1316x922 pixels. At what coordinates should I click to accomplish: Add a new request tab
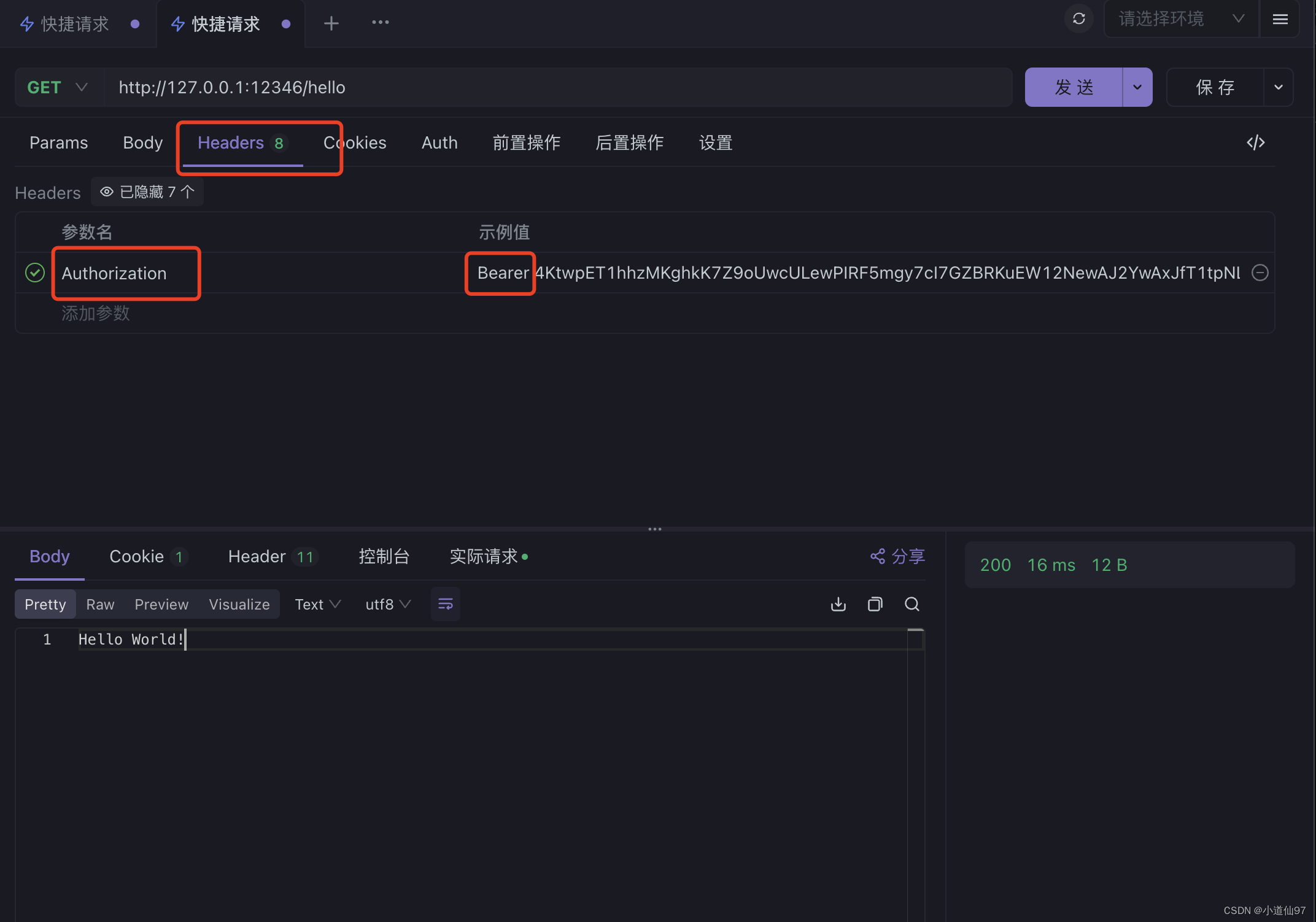(331, 23)
